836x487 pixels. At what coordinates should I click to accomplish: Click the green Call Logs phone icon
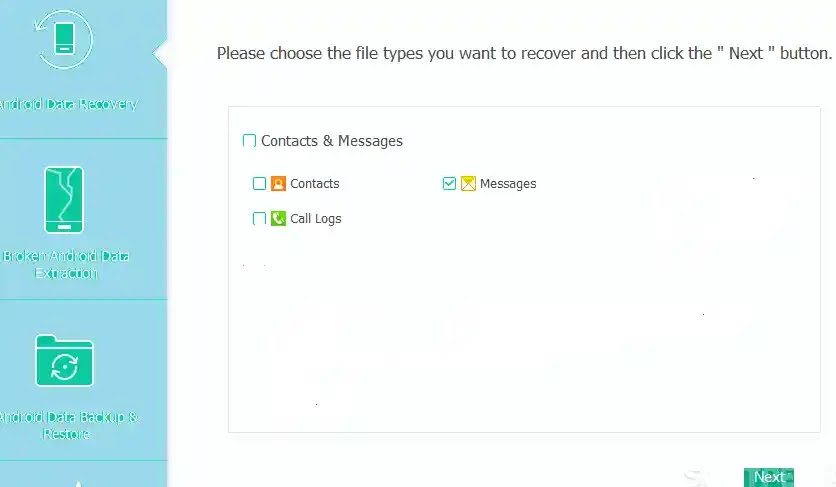click(279, 218)
